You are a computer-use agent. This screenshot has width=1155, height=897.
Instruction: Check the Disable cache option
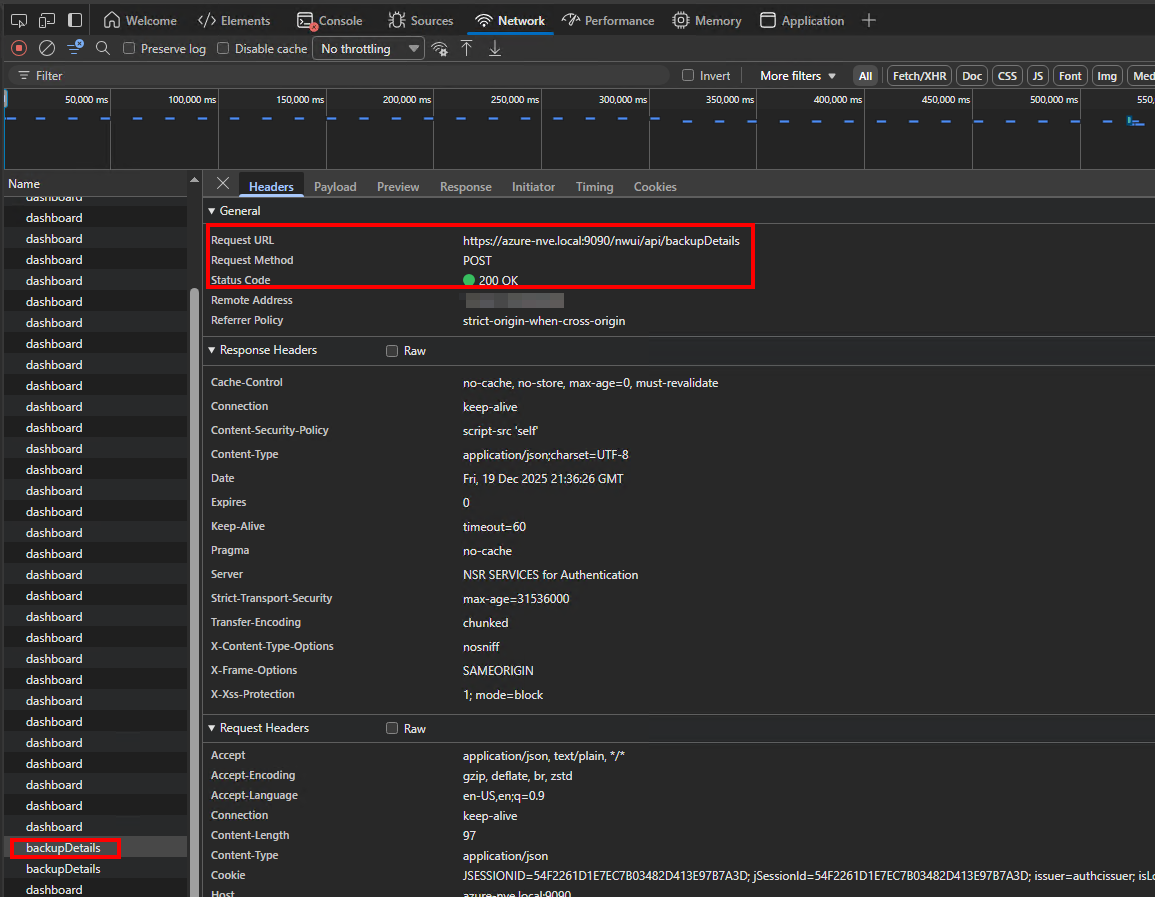[x=223, y=48]
